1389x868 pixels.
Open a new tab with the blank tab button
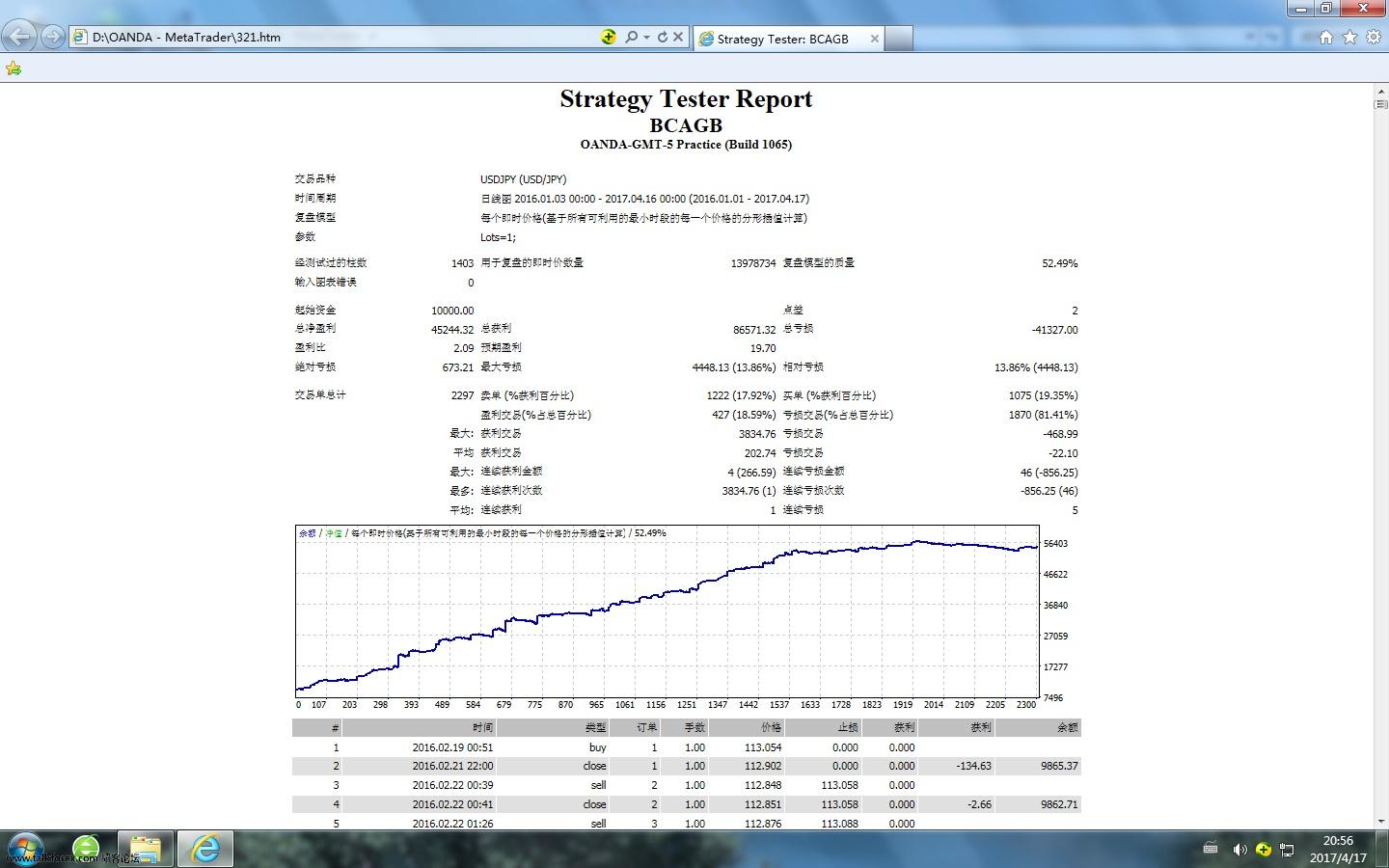pyautogui.click(x=899, y=39)
